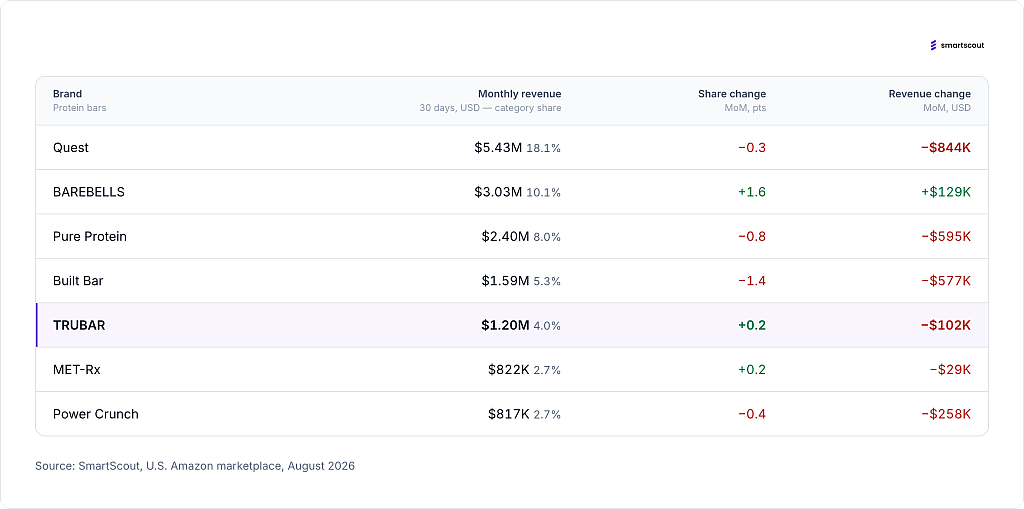Click '30 days, USD — category share' subheading
Screen dimensions: 1024x509
coord(490,108)
